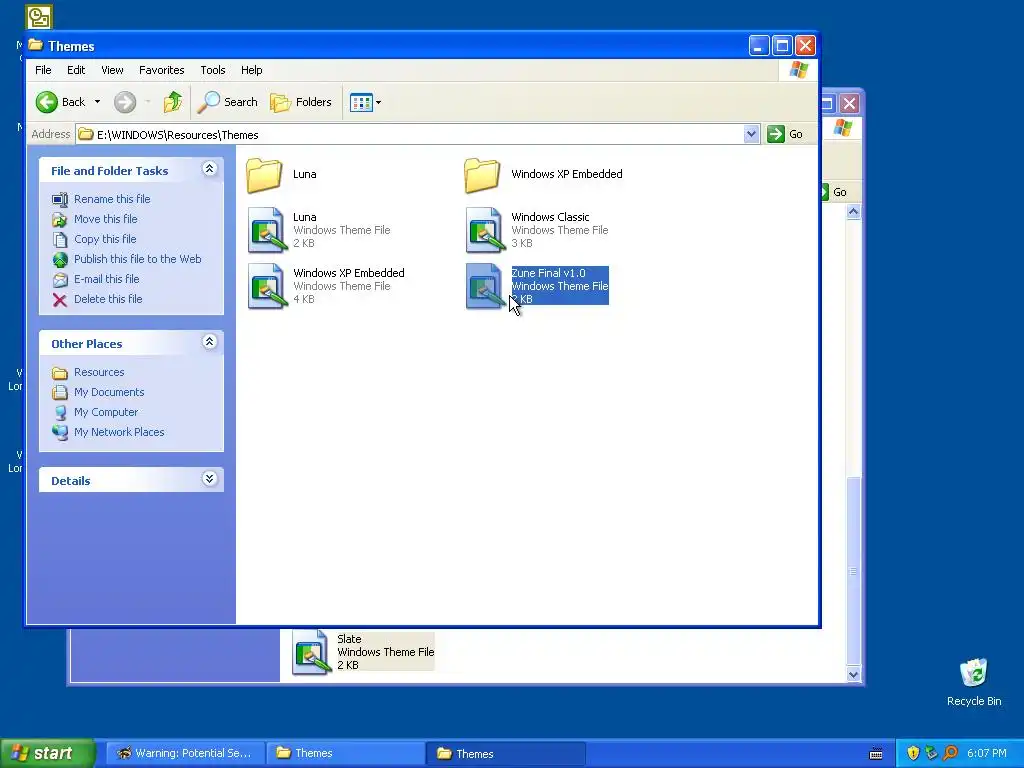Select the Luna theme file icon
Viewport: 1024px width, 768px height.
coord(267,230)
